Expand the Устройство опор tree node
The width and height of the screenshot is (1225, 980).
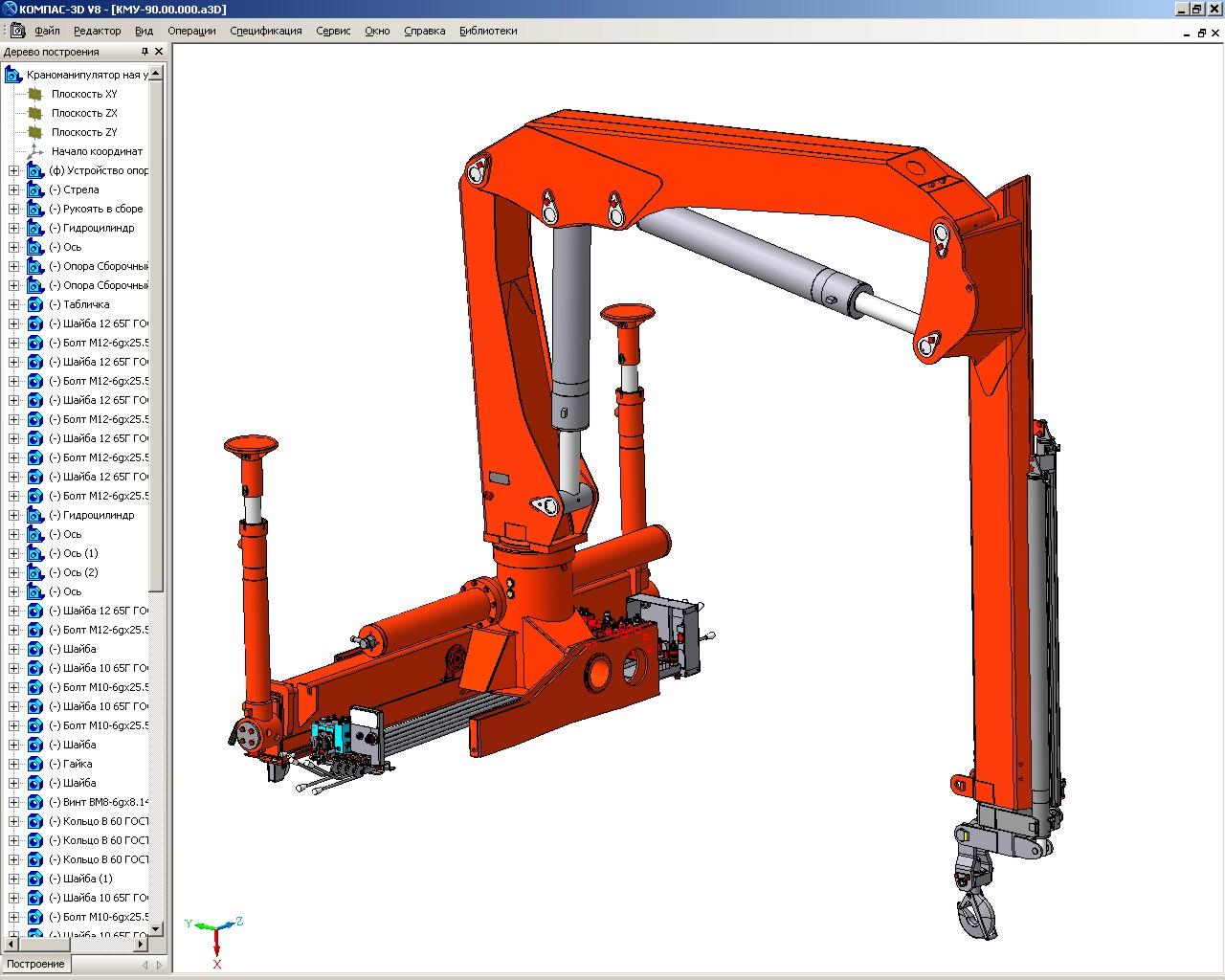[13, 170]
